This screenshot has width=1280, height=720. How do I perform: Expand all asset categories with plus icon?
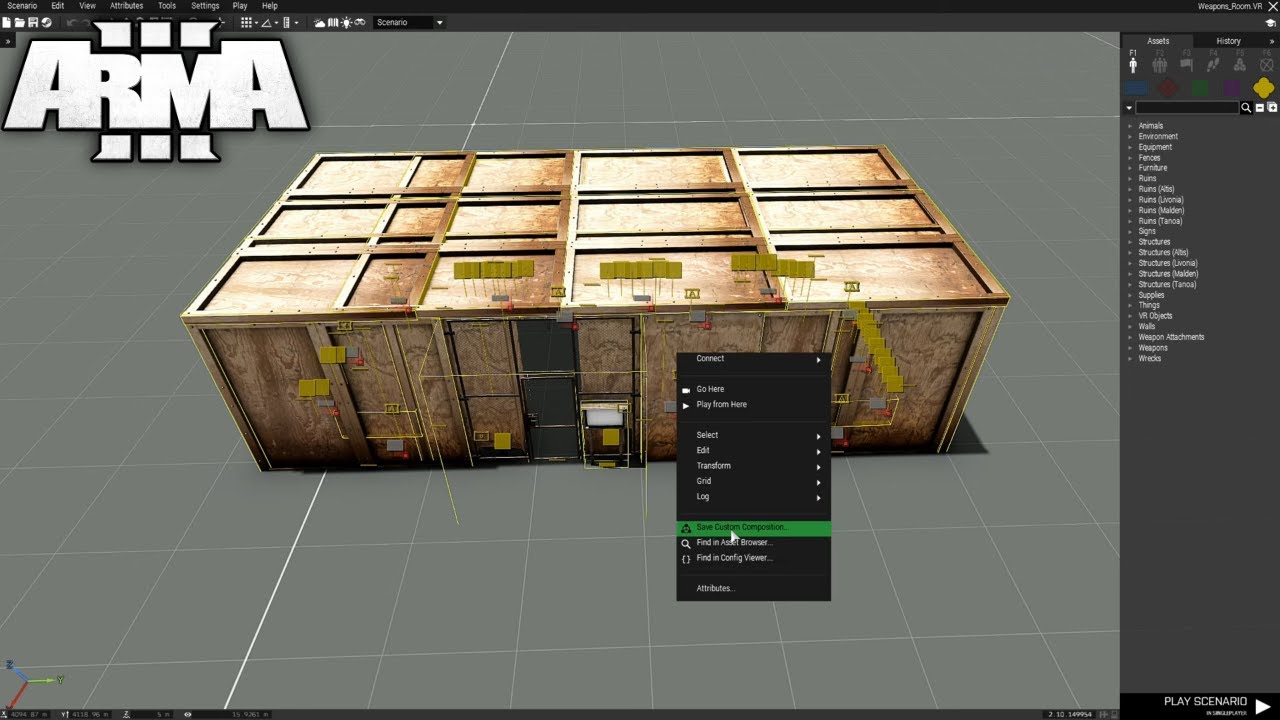click(1272, 107)
